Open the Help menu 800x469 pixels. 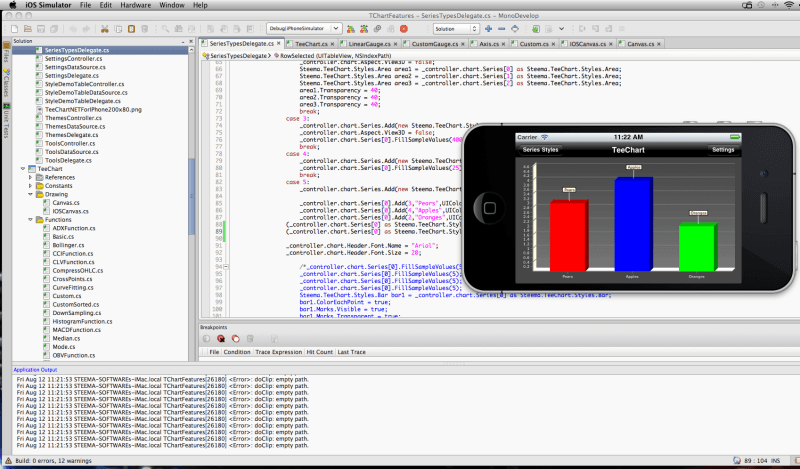click(200, 5)
